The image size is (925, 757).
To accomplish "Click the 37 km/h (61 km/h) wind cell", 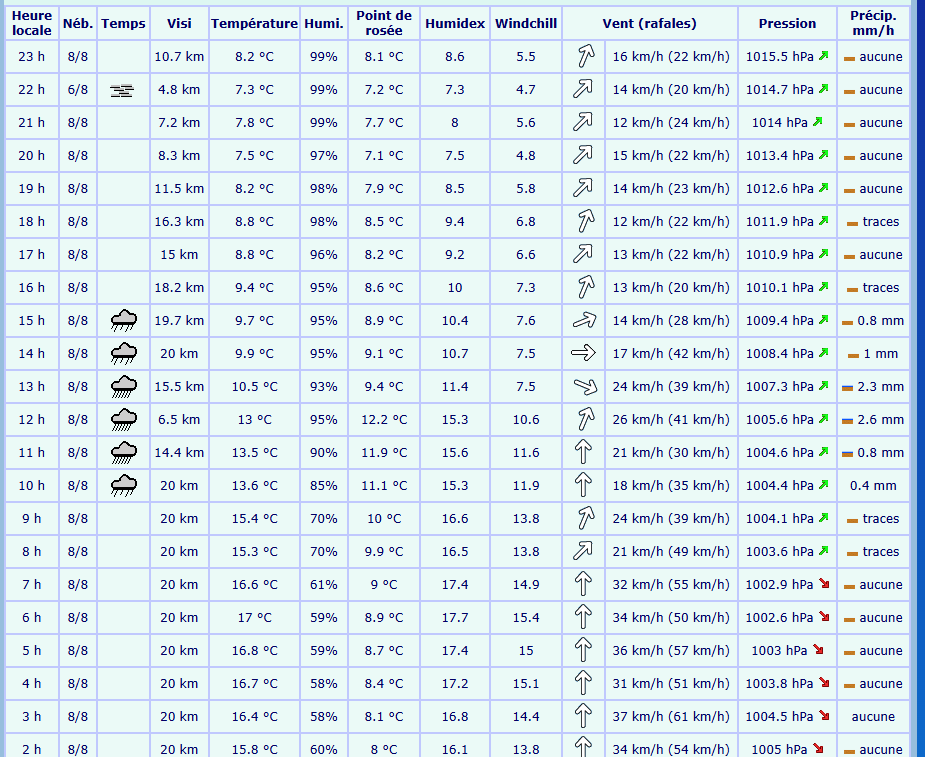I will pos(670,716).
